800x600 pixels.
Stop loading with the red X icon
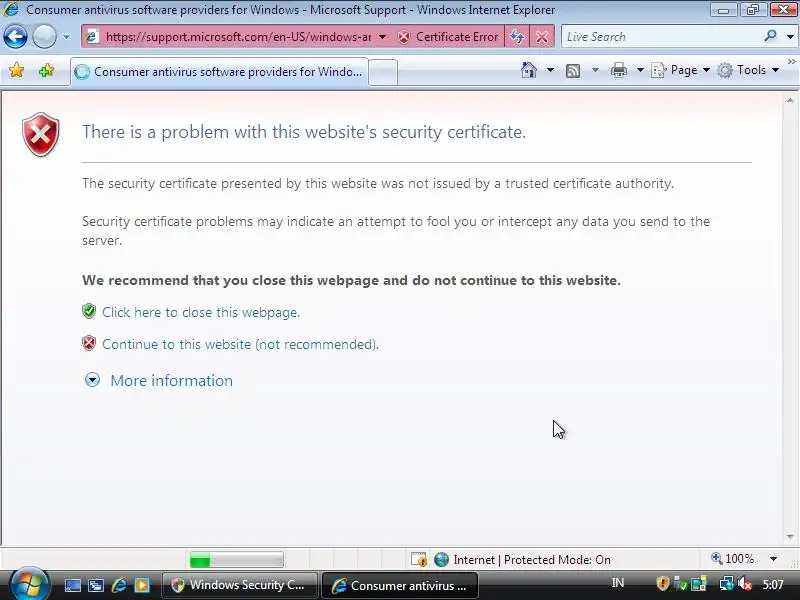(542, 37)
